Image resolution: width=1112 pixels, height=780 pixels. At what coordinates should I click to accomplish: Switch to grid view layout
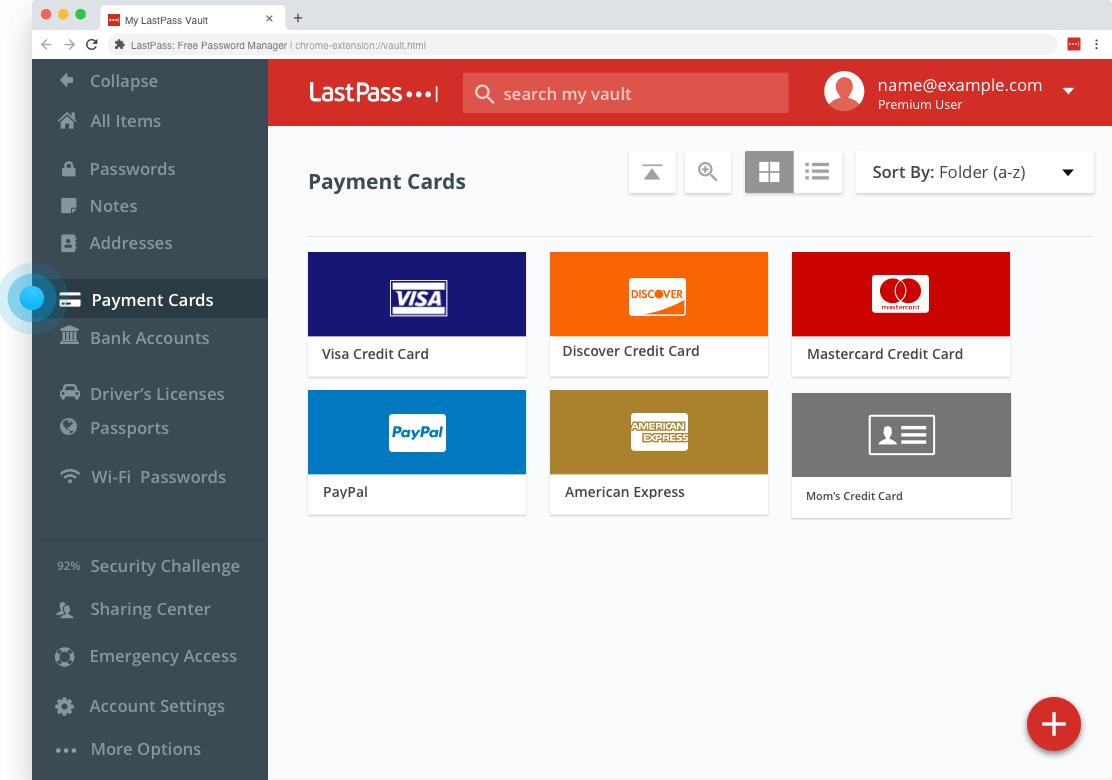pyautogui.click(x=769, y=172)
